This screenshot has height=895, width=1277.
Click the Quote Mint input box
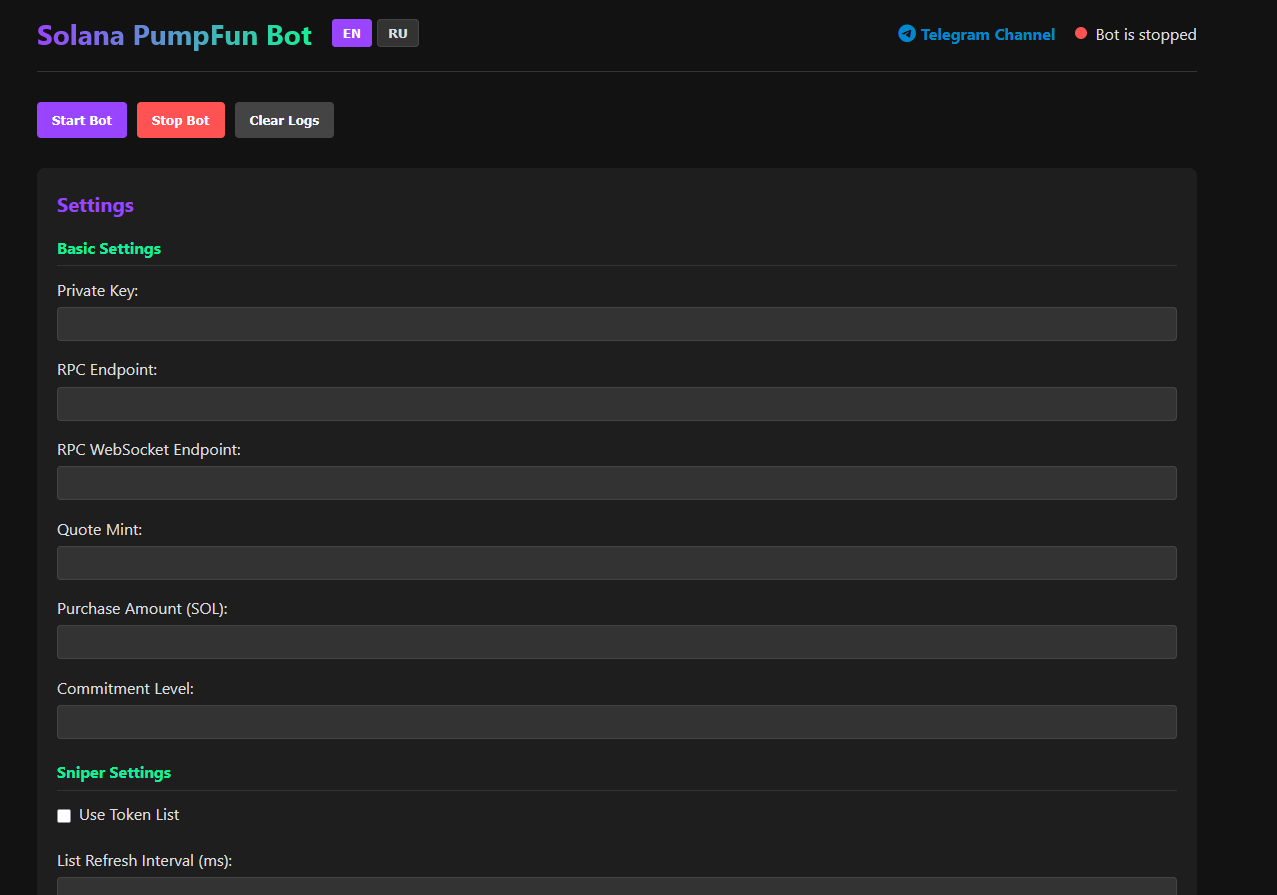pos(617,563)
